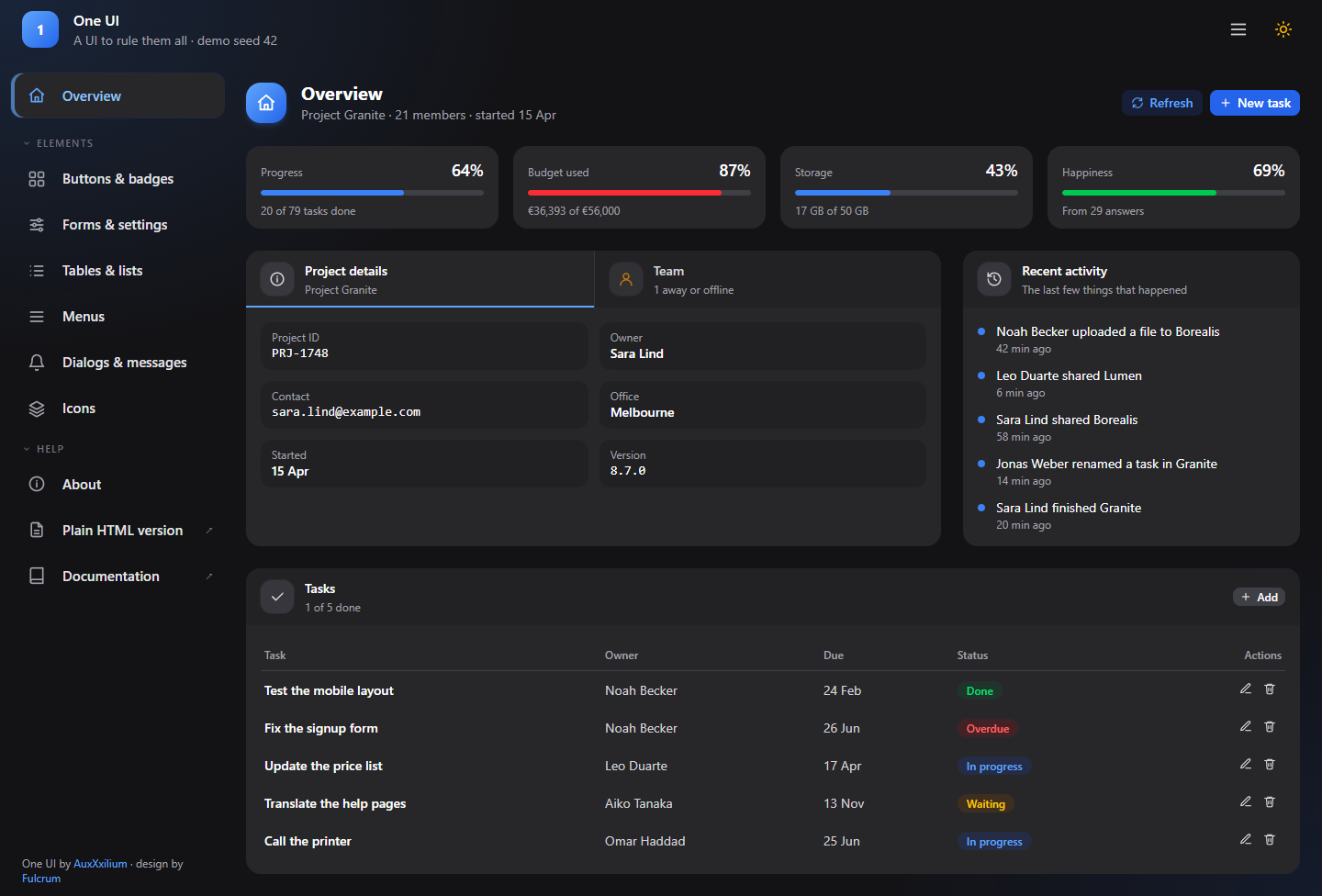Viewport: 1322px width, 896px height.
Task: Go to the Icons page
Action: click(118, 409)
